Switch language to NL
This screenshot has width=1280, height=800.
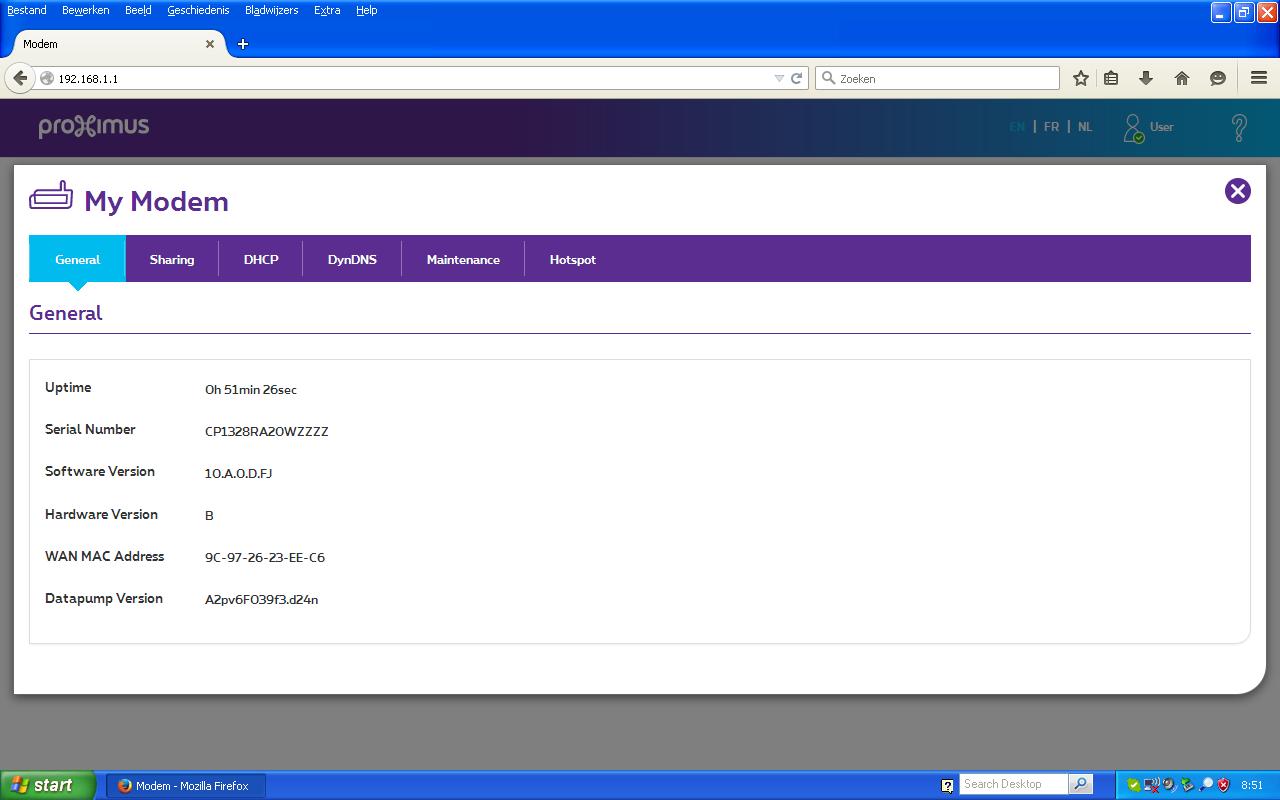1085,127
